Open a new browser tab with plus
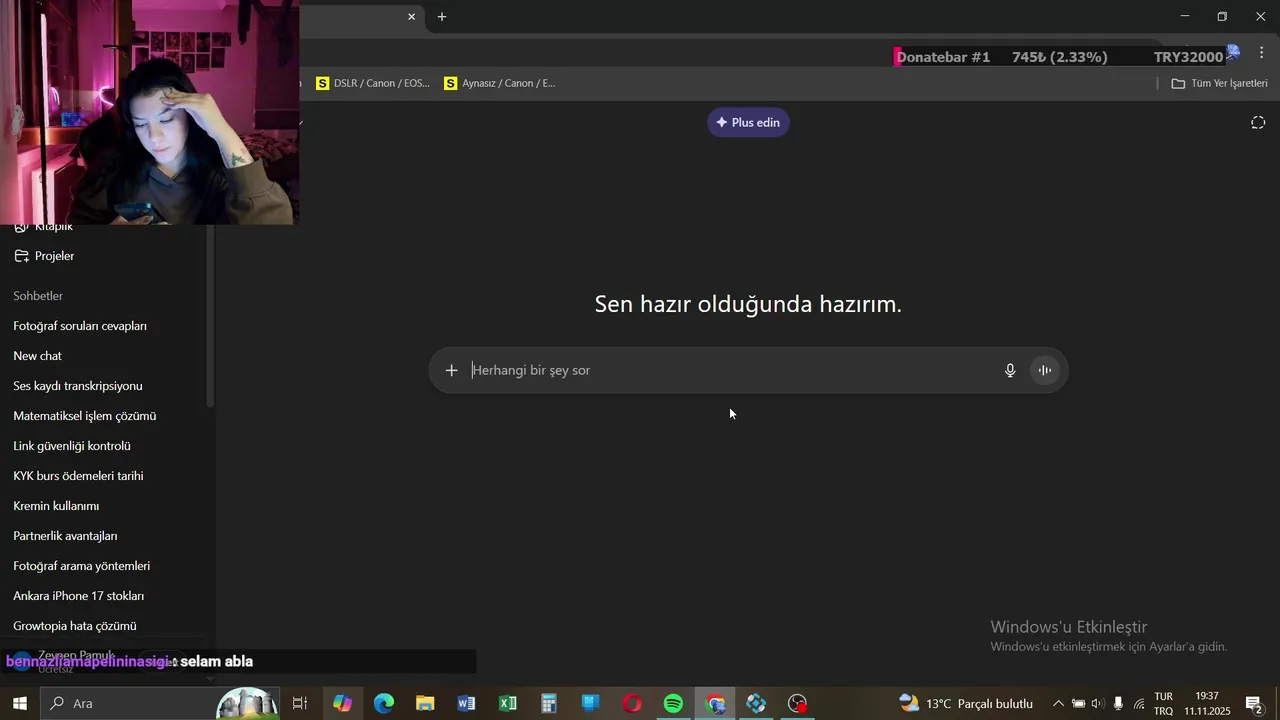Viewport: 1280px width, 720px height. coord(442,16)
